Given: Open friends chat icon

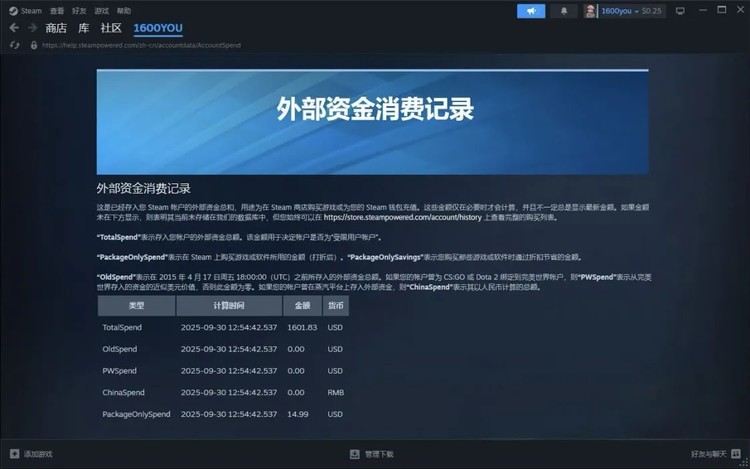Looking at the screenshot, I should tap(736, 454).
